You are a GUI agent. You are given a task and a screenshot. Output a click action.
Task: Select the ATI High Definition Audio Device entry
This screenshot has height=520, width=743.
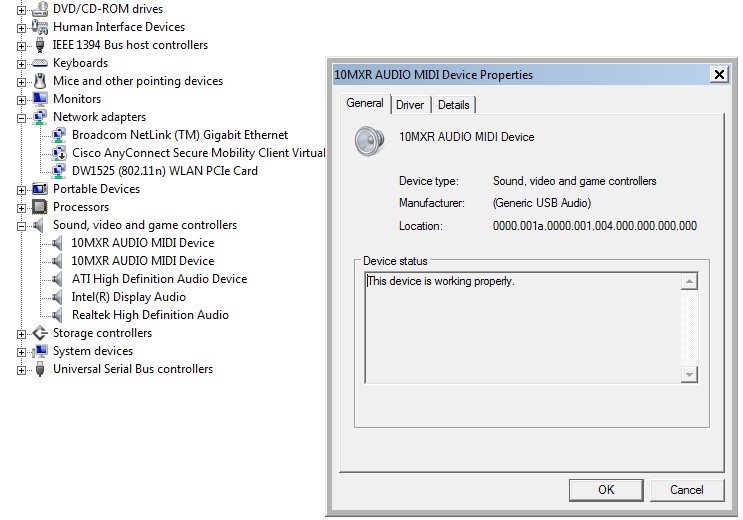pos(159,279)
